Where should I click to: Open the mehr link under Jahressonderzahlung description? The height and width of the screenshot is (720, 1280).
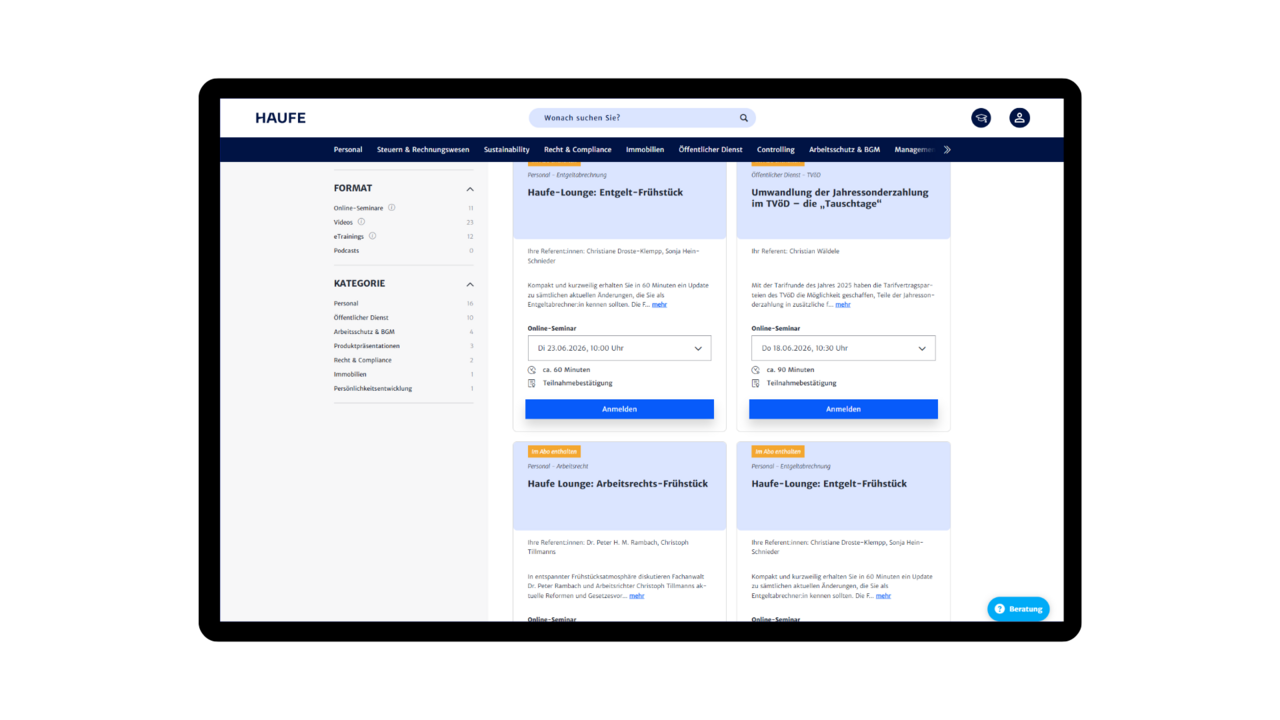pos(843,304)
